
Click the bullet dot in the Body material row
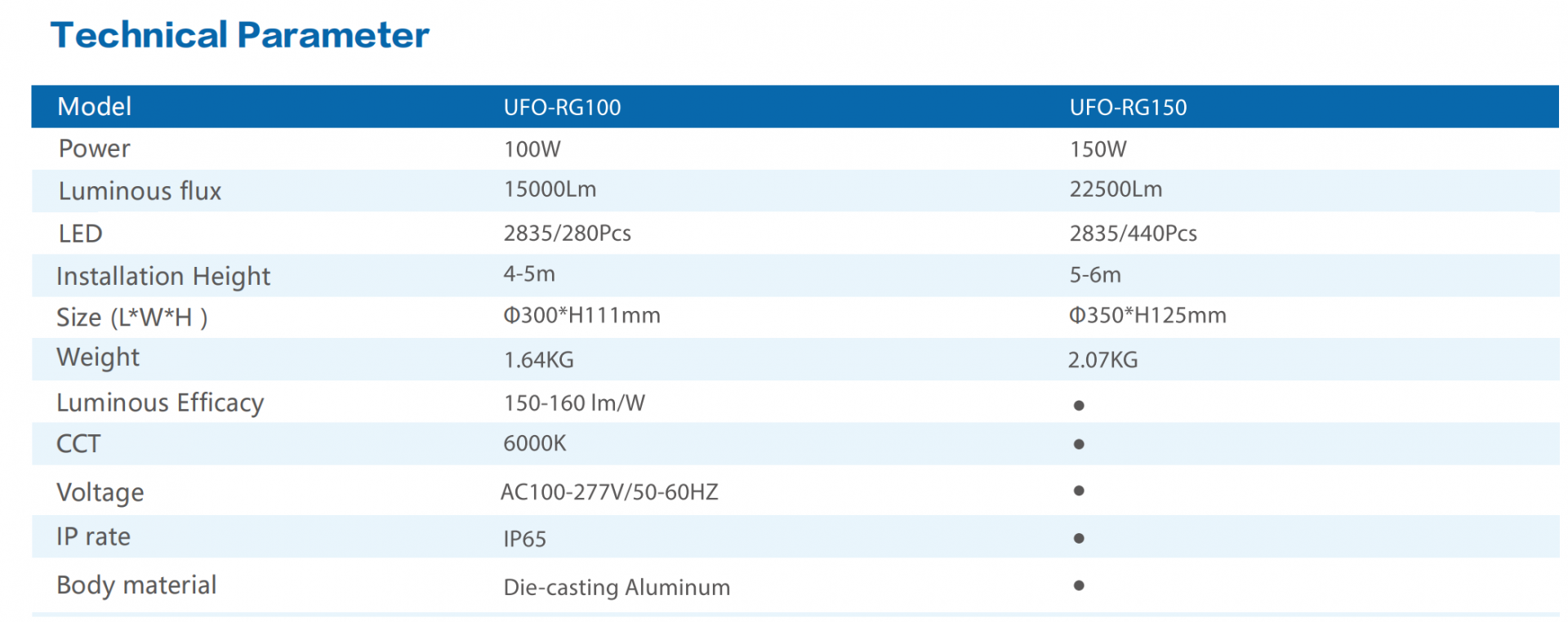click(x=1079, y=585)
